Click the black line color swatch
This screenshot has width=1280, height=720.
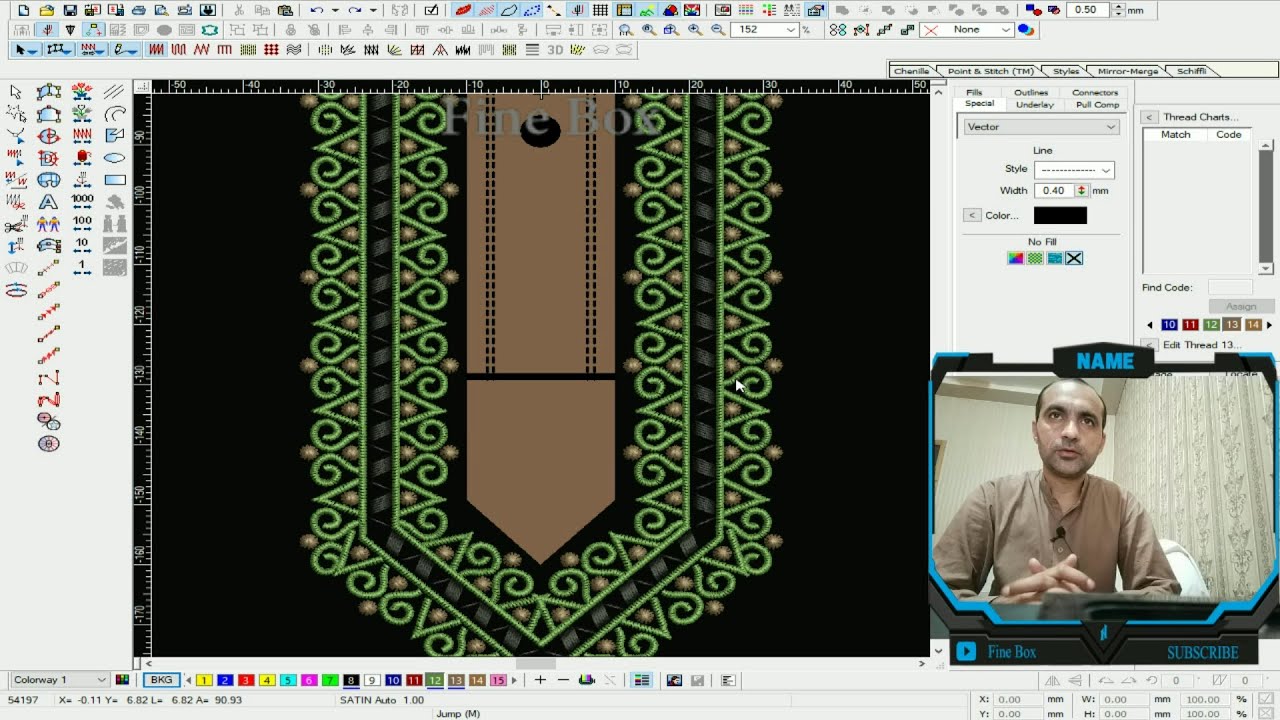pyautogui.click(x=1060, y=215)
